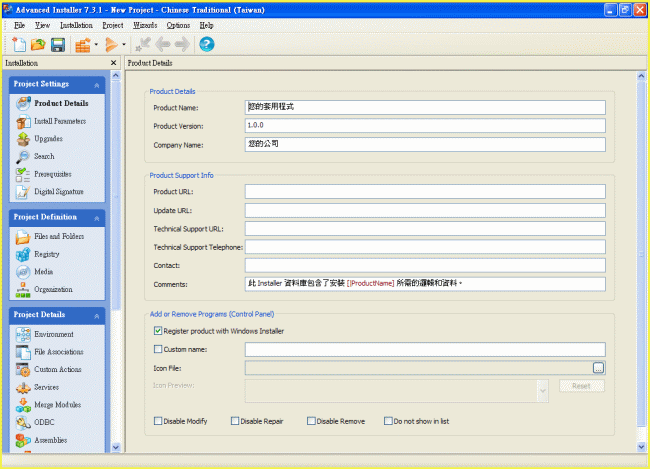
Task: Open the dropdown arrow beside the Run icon
Action: click(124, 45)
